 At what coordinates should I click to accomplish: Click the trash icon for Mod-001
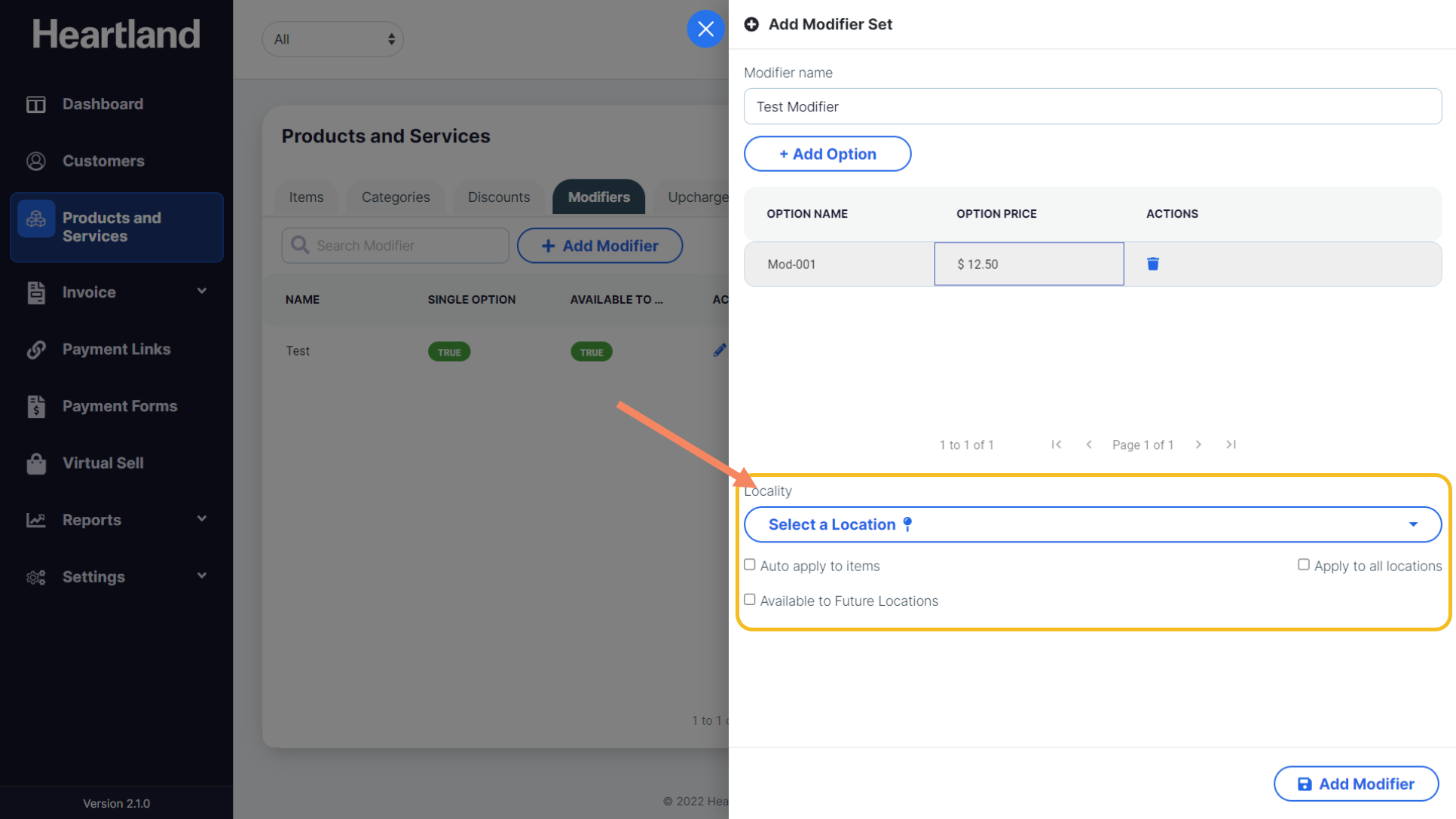click(1152, 264)
